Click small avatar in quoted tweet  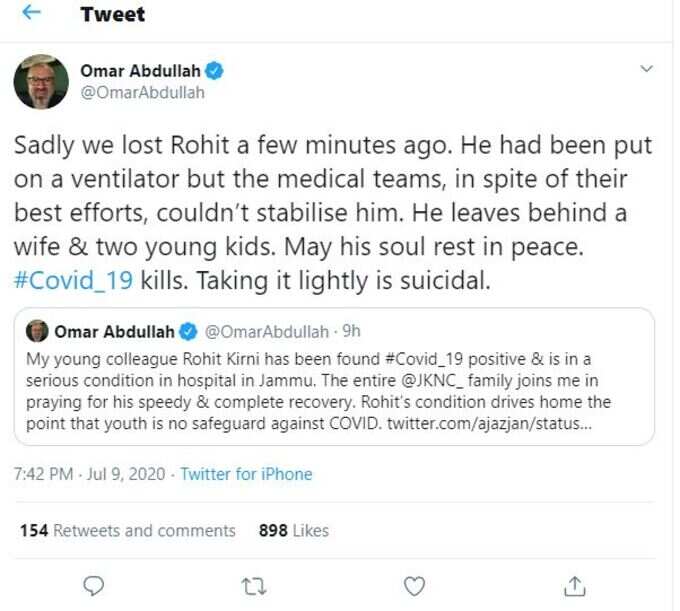[37, 331]
